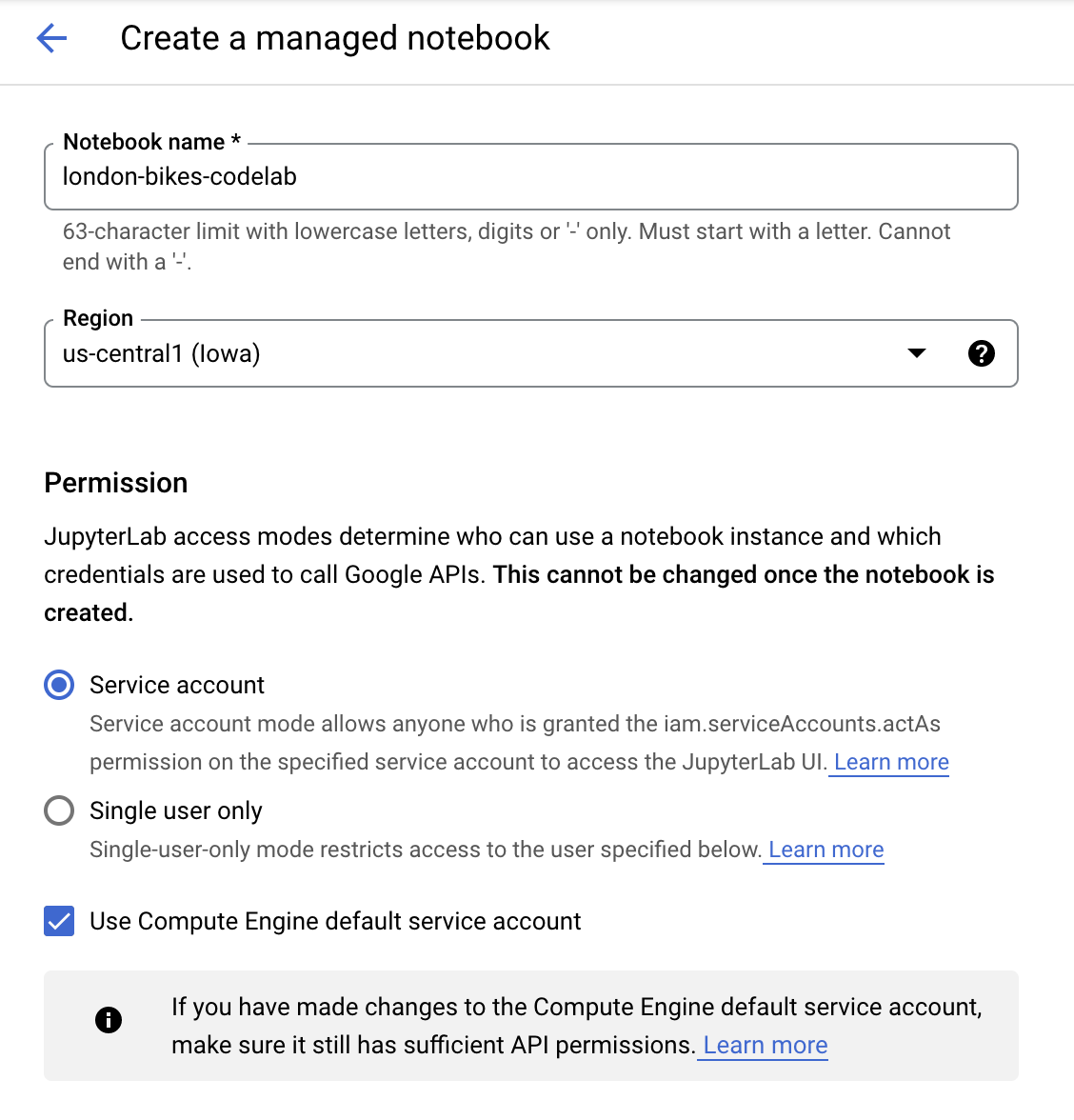
Task: Click the question mark beside the Region field
Action: [x=982, y=352]
